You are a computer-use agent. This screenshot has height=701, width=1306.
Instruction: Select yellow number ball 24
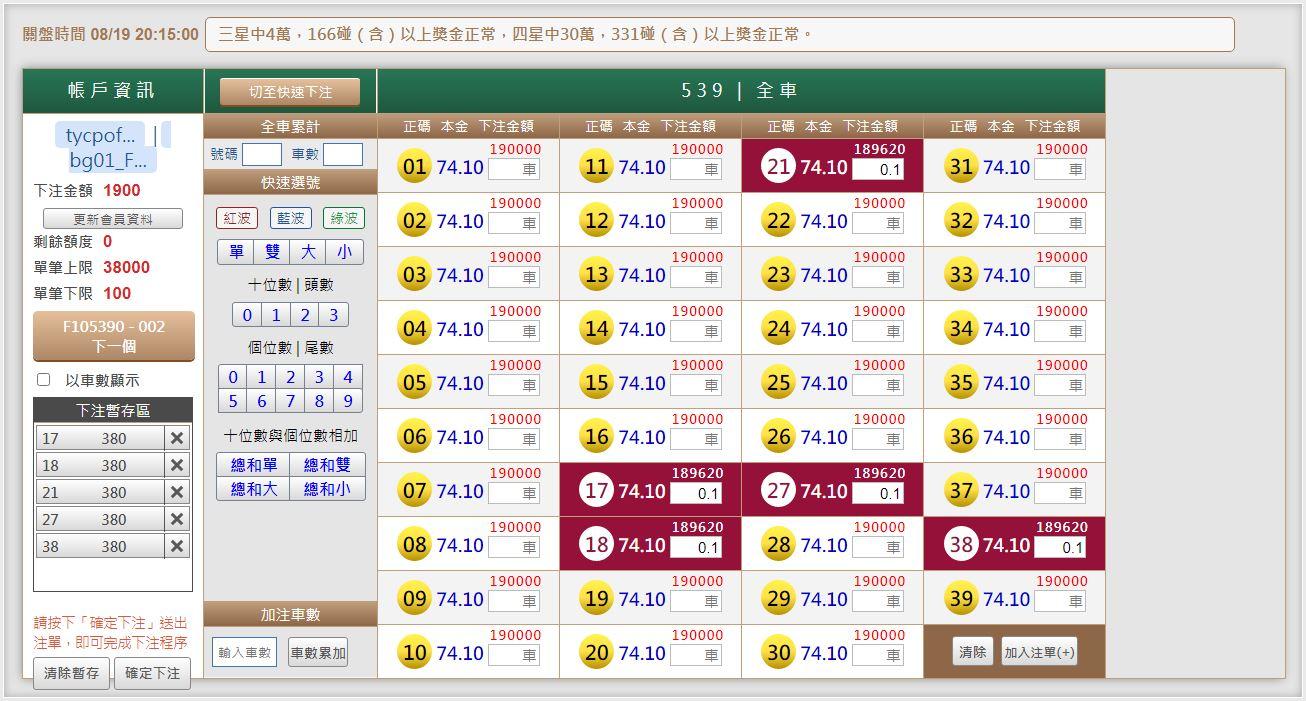point(778,329)
